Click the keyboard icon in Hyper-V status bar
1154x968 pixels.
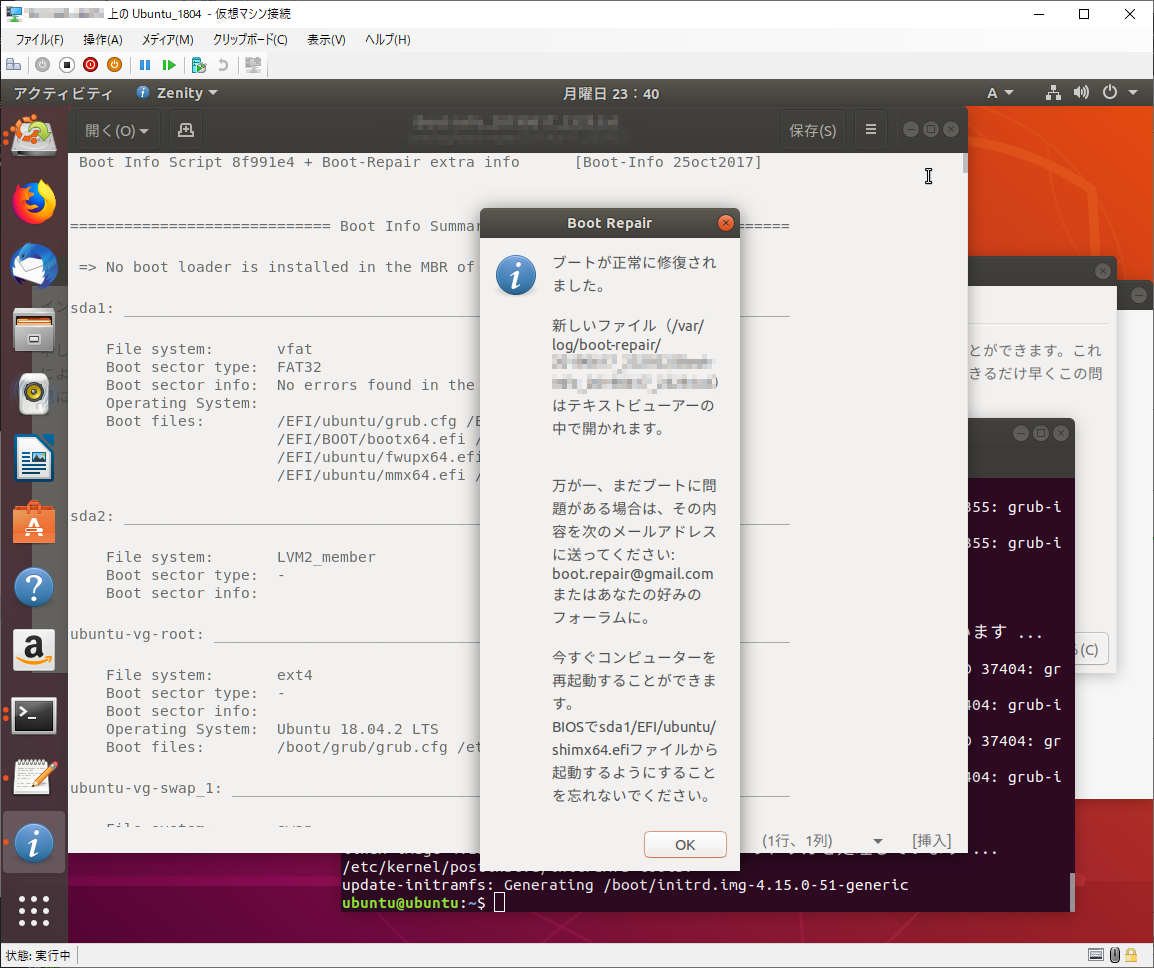(x=1096, y=955)
